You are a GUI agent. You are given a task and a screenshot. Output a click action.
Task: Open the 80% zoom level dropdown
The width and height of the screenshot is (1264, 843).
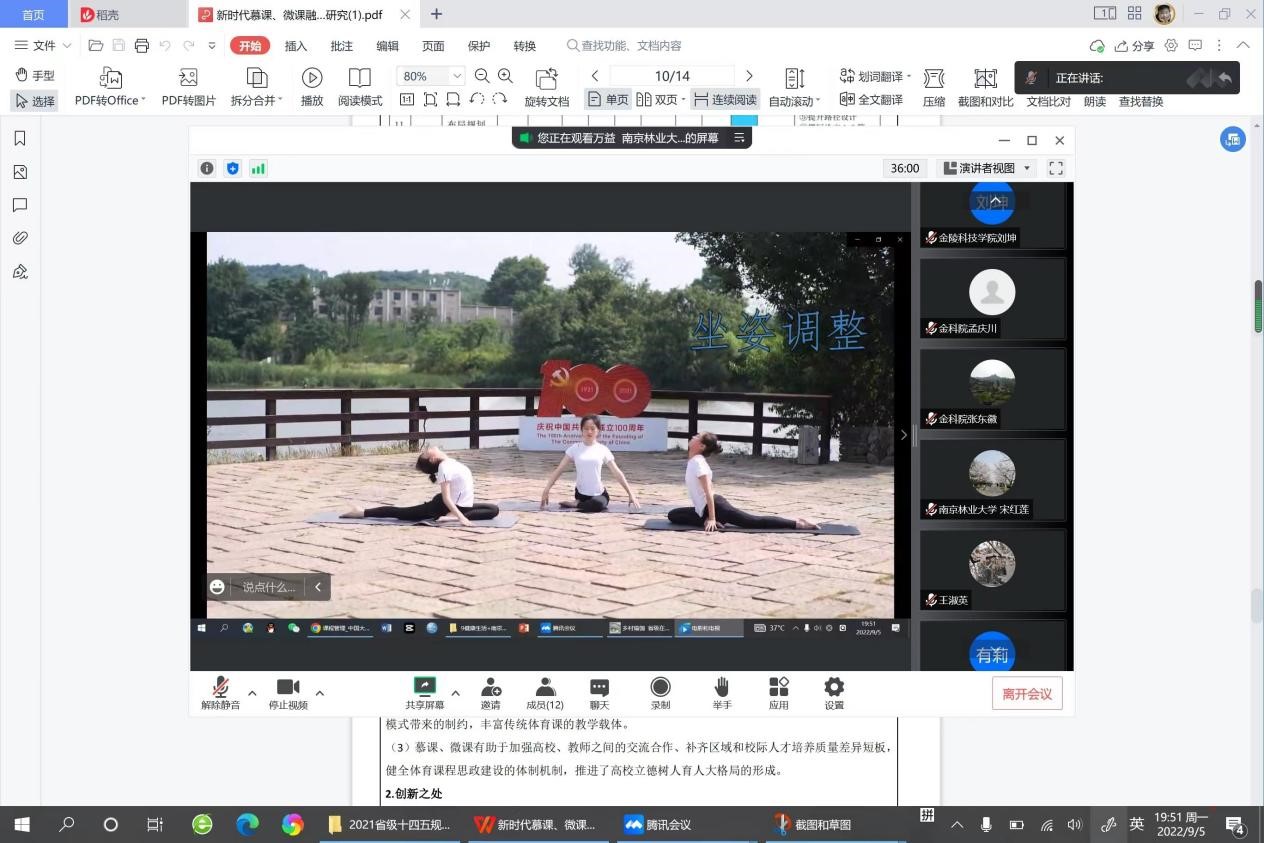(x=457, y=76)
